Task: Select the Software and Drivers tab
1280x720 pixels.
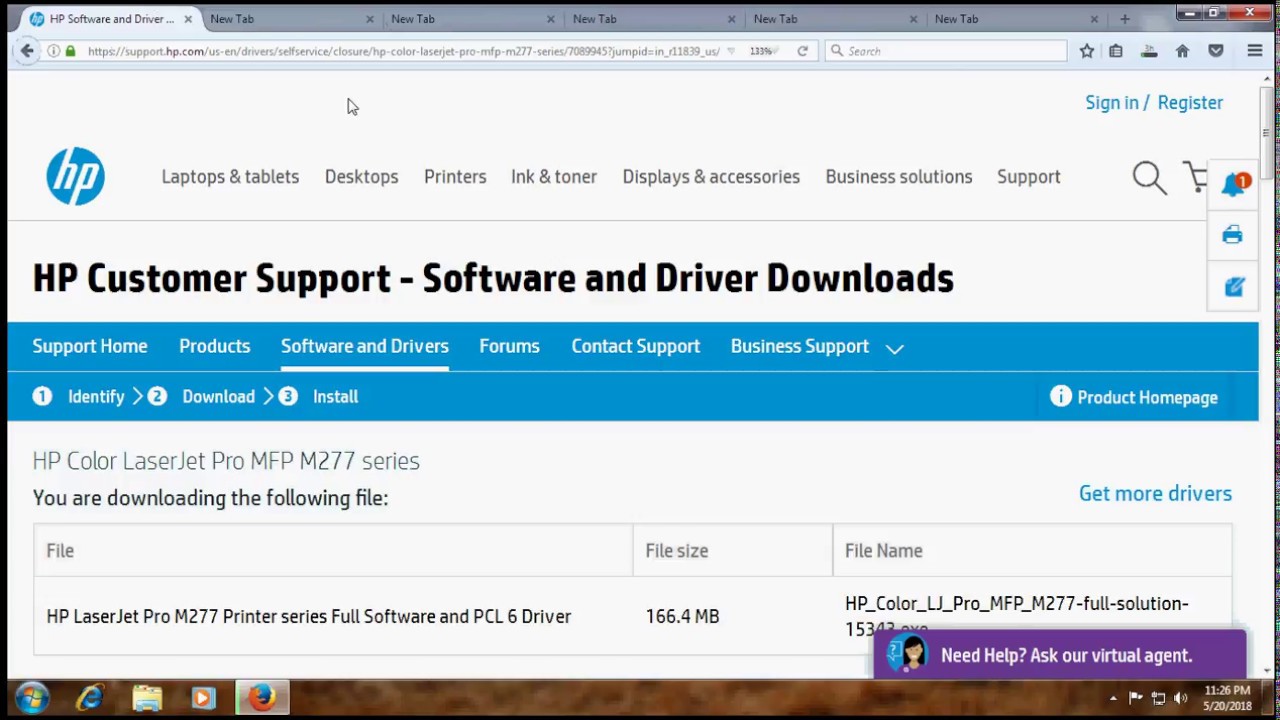Action: point(364,346)
